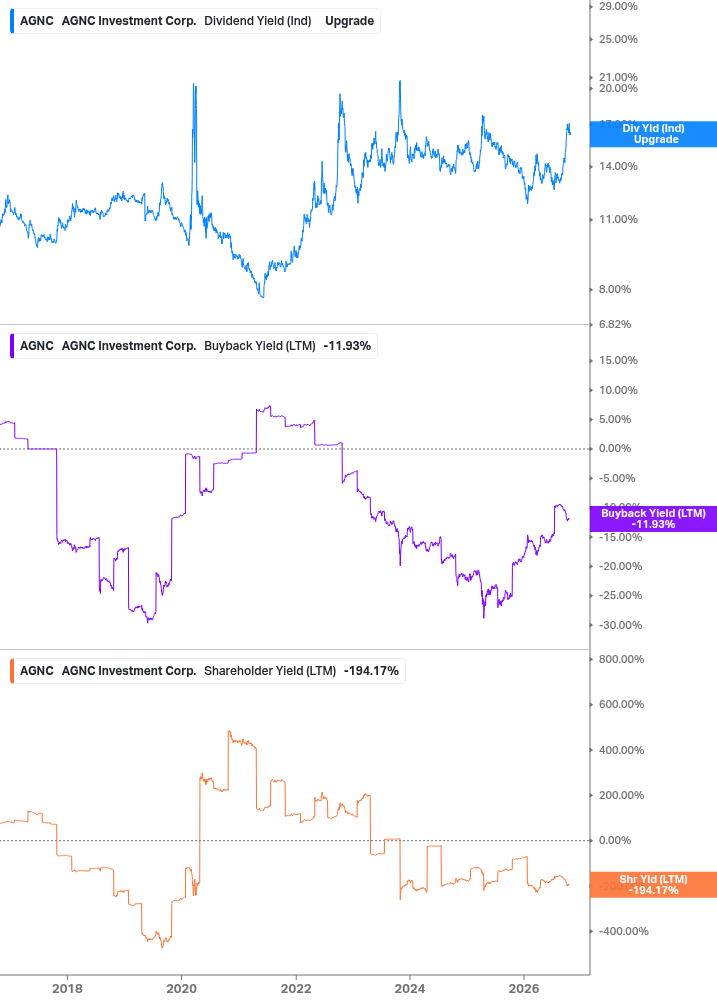The height and width of the screenshot is (1005, 717).
Task: Click the 2020 label on time axis
Action: [181, 988]
